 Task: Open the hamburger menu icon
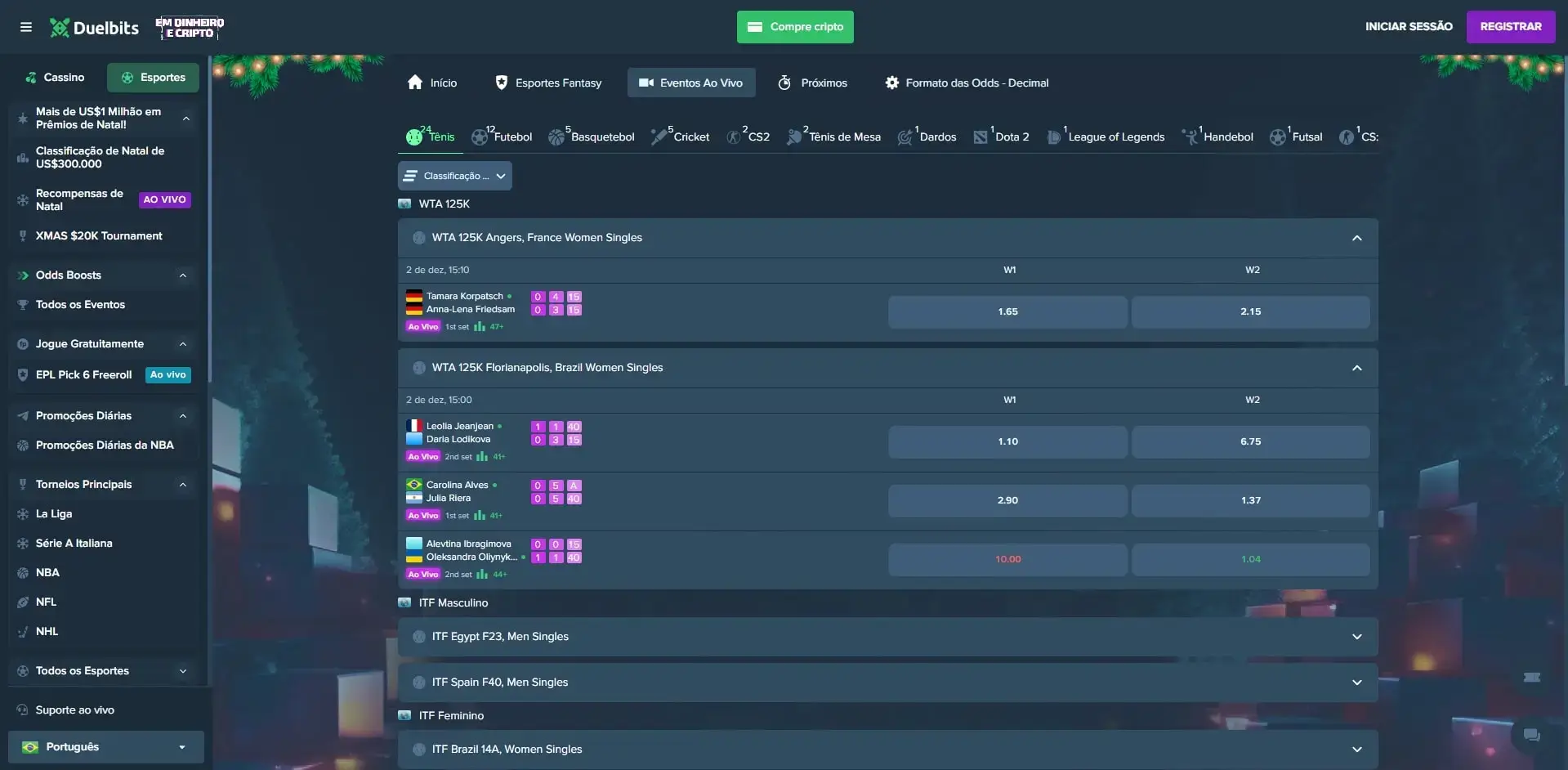click(x=26, y=27)
